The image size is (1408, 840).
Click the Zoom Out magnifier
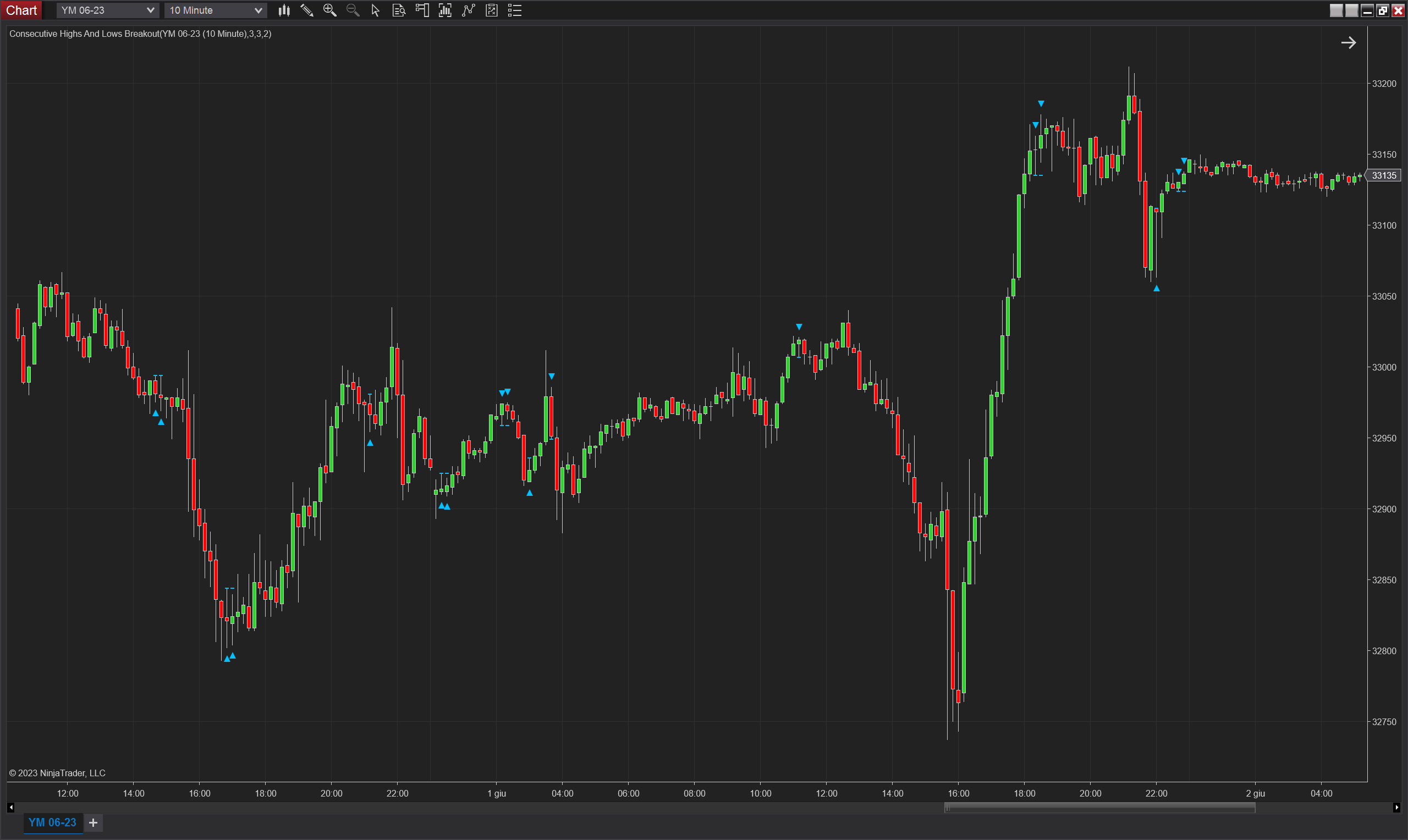[353, 10]
